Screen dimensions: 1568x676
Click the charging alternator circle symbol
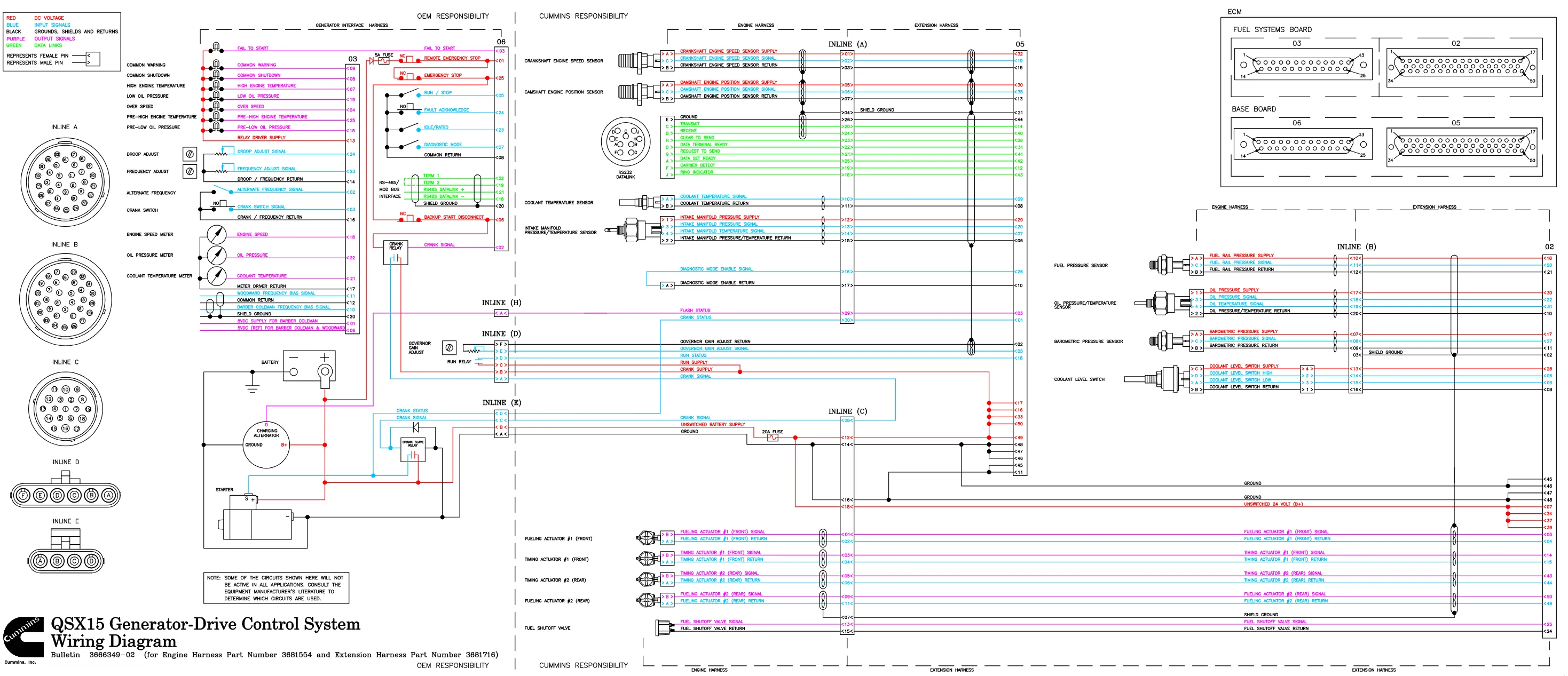(266, 444)
